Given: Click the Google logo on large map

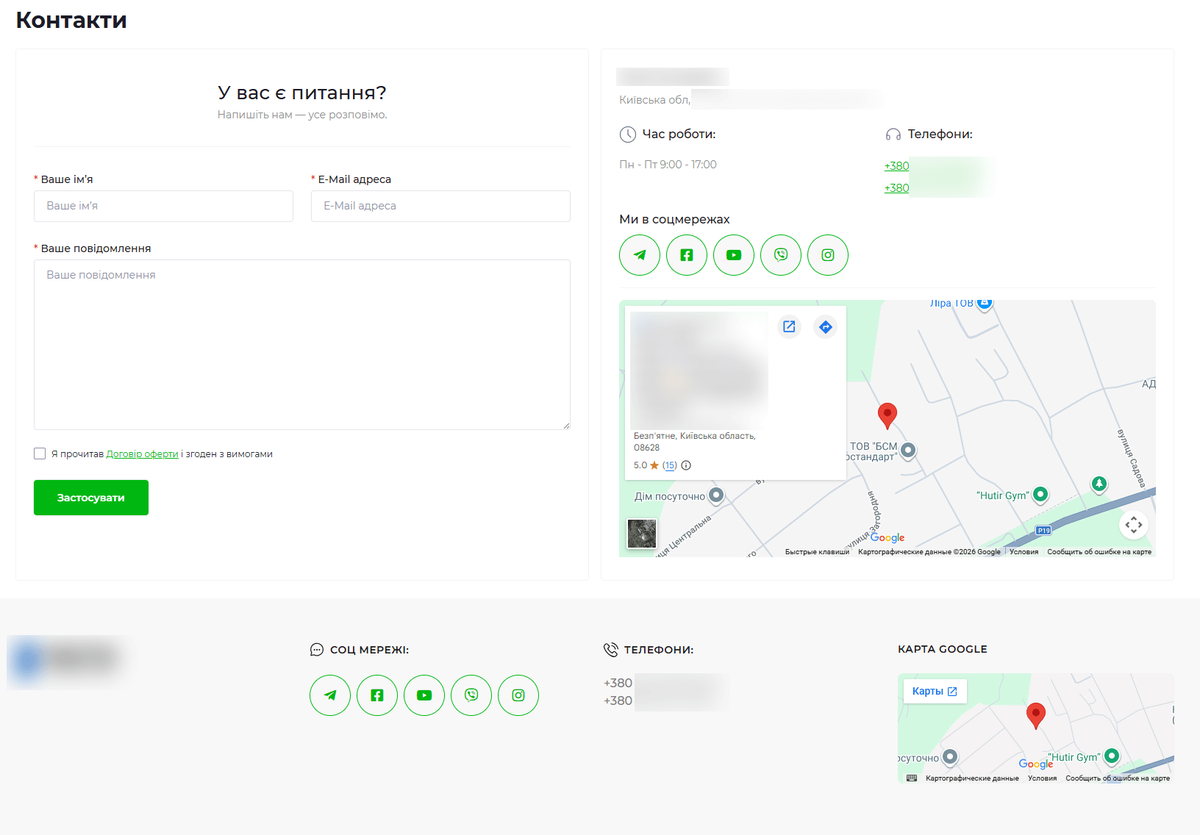Looking at the screenshot, I should tap(887, 538).
